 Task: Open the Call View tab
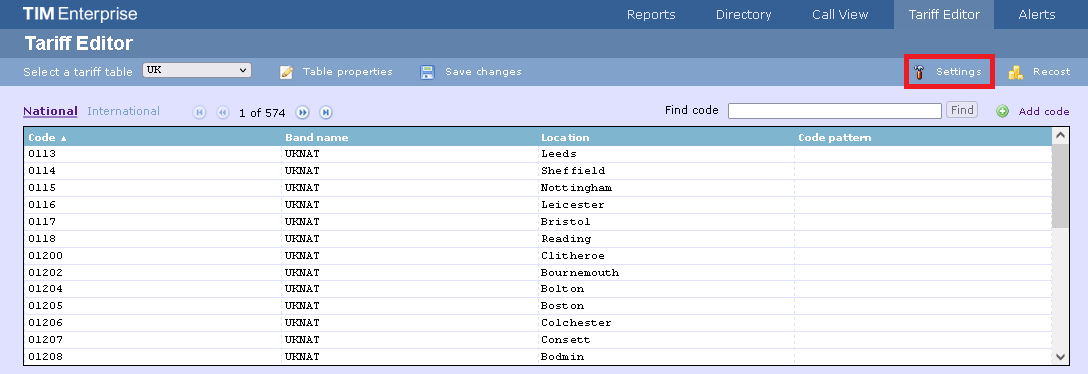(840, 15)
